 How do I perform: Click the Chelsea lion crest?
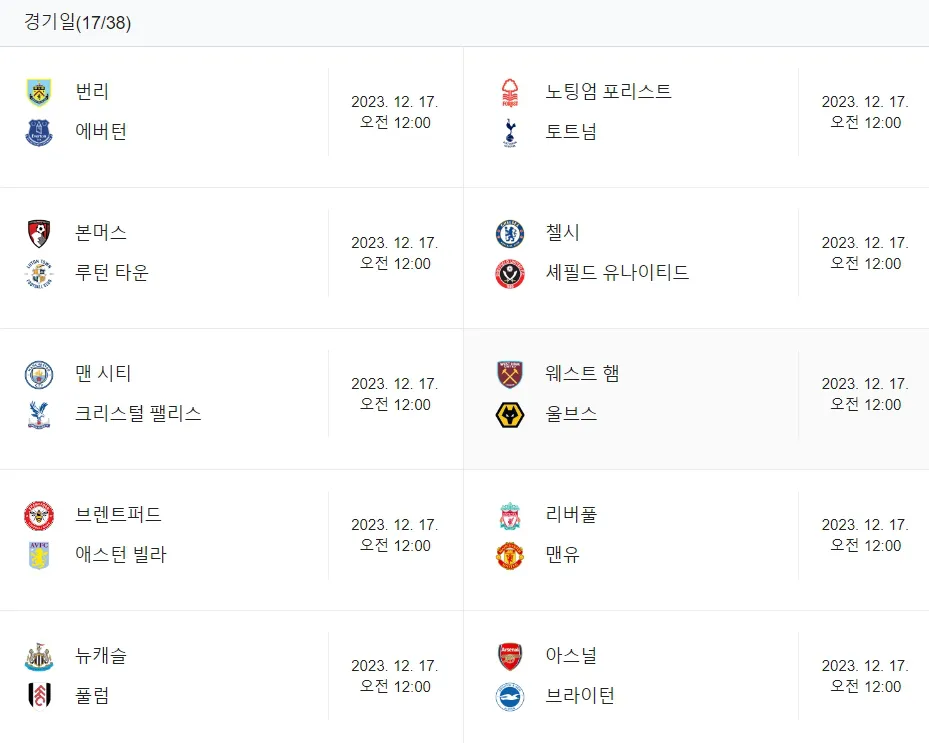click(x=510, y=233)
